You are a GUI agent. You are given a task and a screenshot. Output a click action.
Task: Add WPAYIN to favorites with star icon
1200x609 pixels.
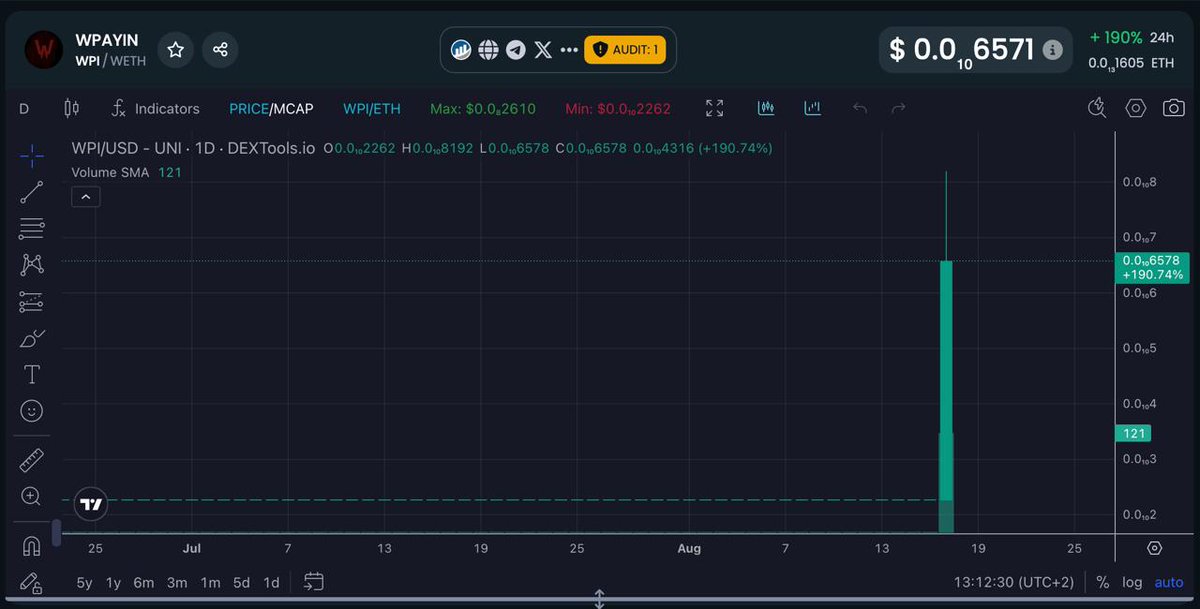(175, 49)
